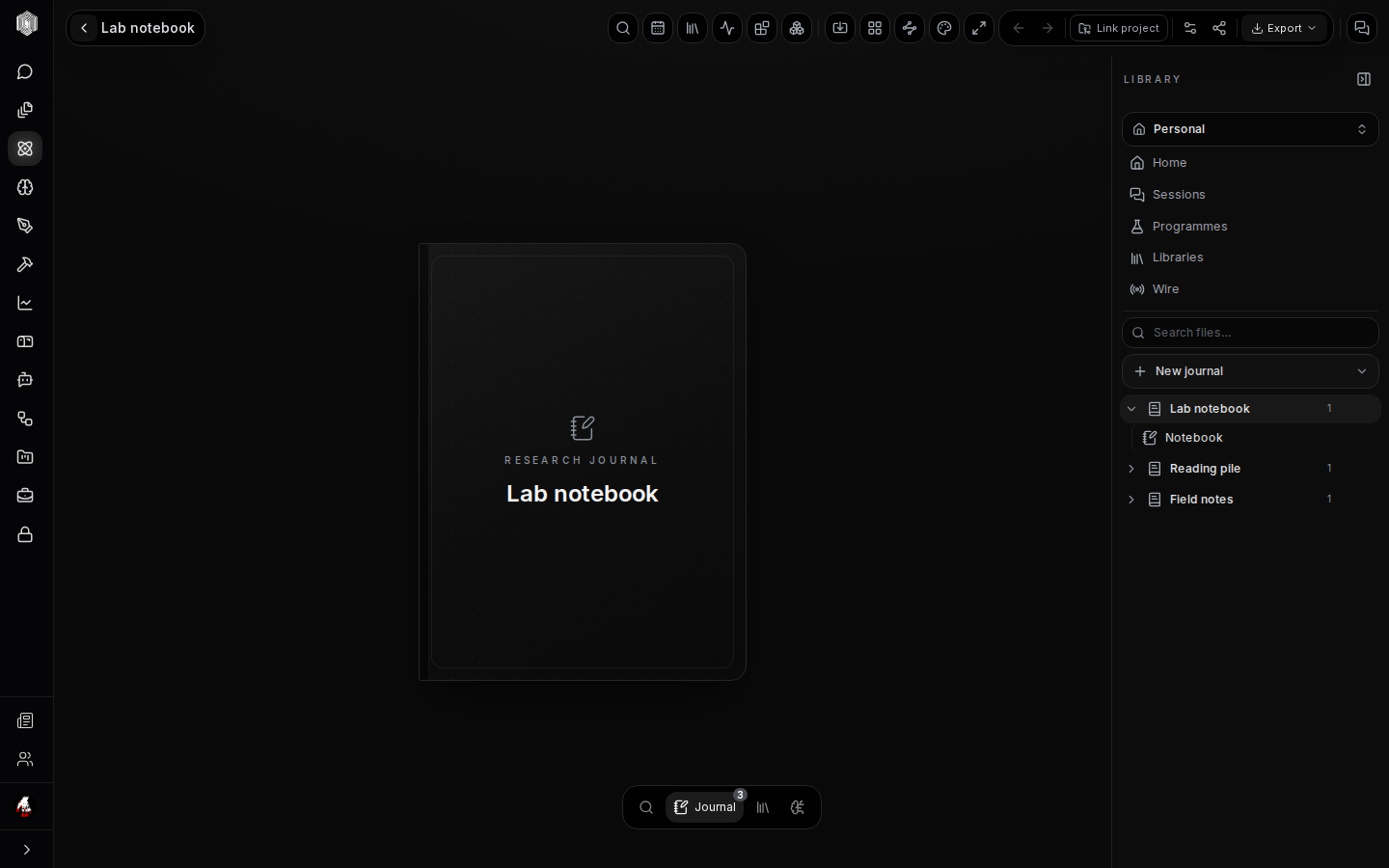The image size is (1389, 868).
Task: Open the search icon in top toolbar
Action: click(623, 28)
